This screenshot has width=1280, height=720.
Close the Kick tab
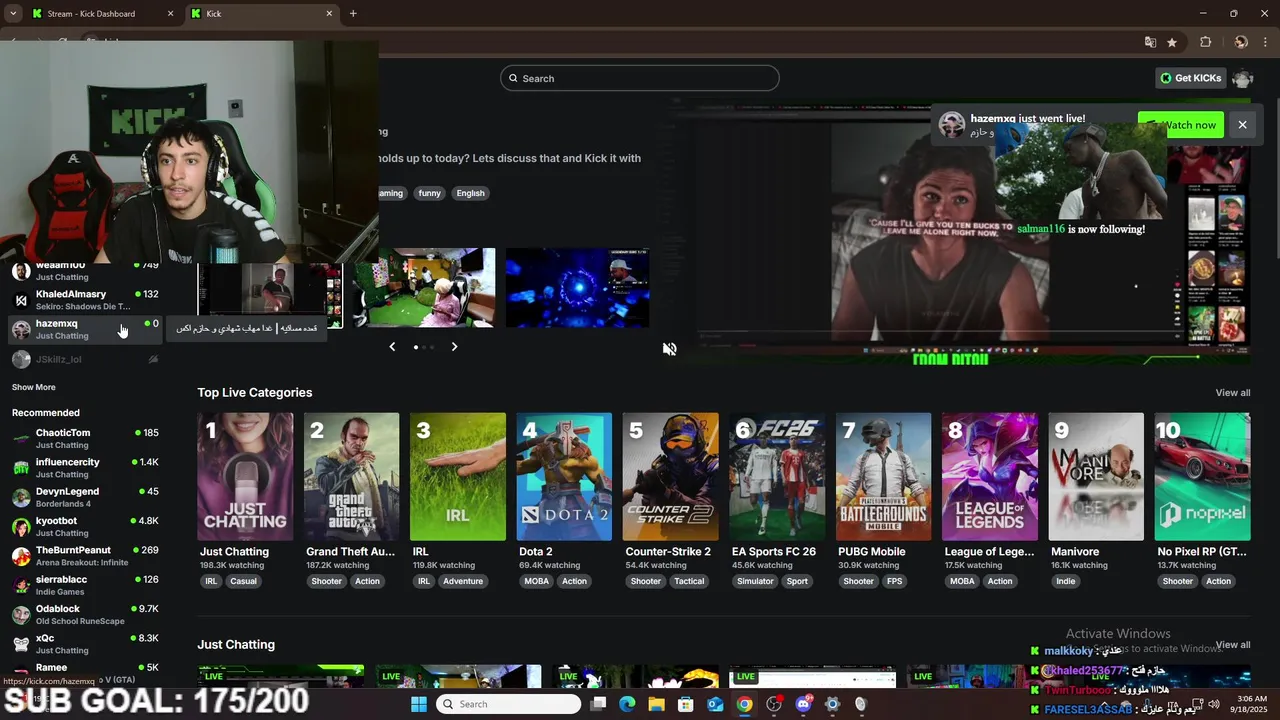[x=330, y=14]
